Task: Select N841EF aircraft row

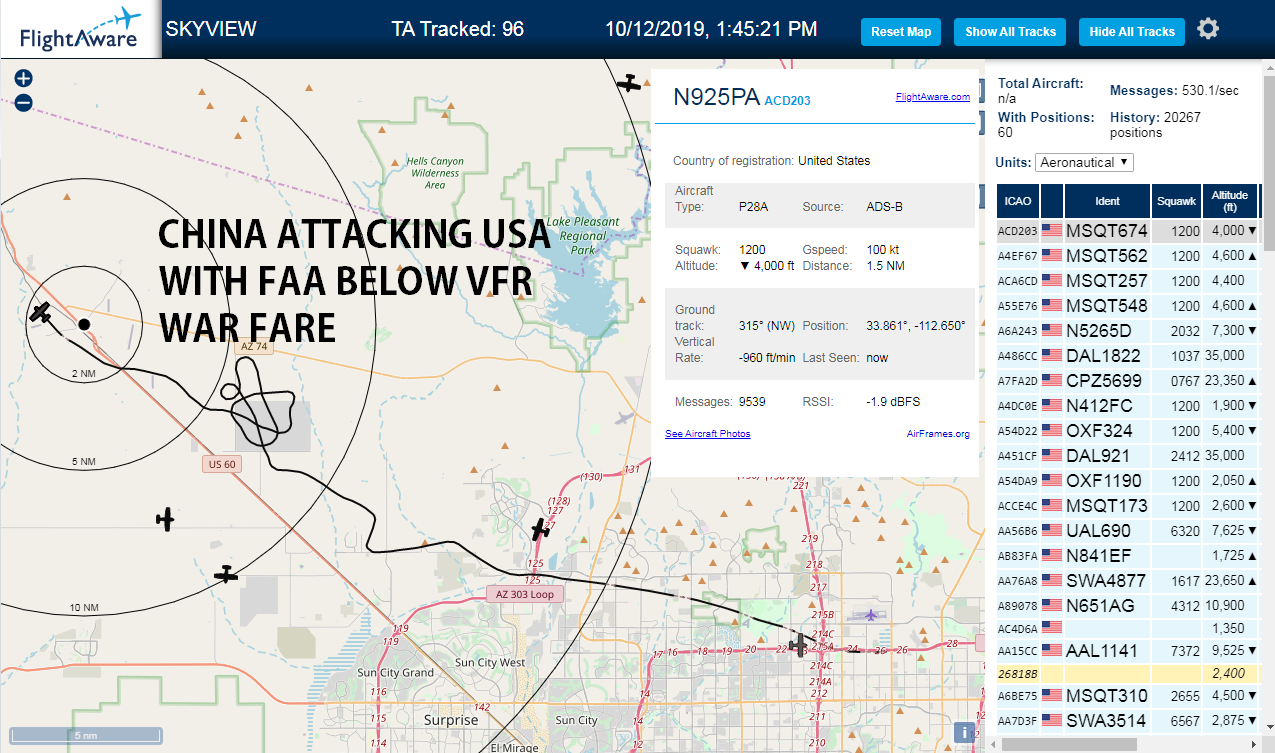Action: [1127, 556]
